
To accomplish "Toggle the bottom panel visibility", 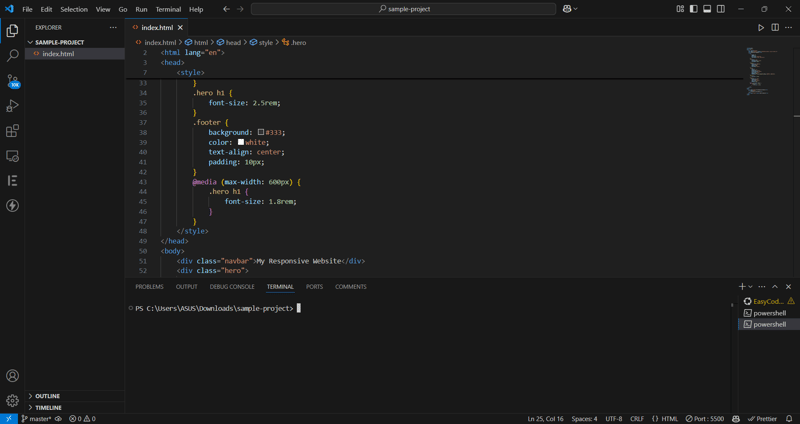I will click(707, 9).
